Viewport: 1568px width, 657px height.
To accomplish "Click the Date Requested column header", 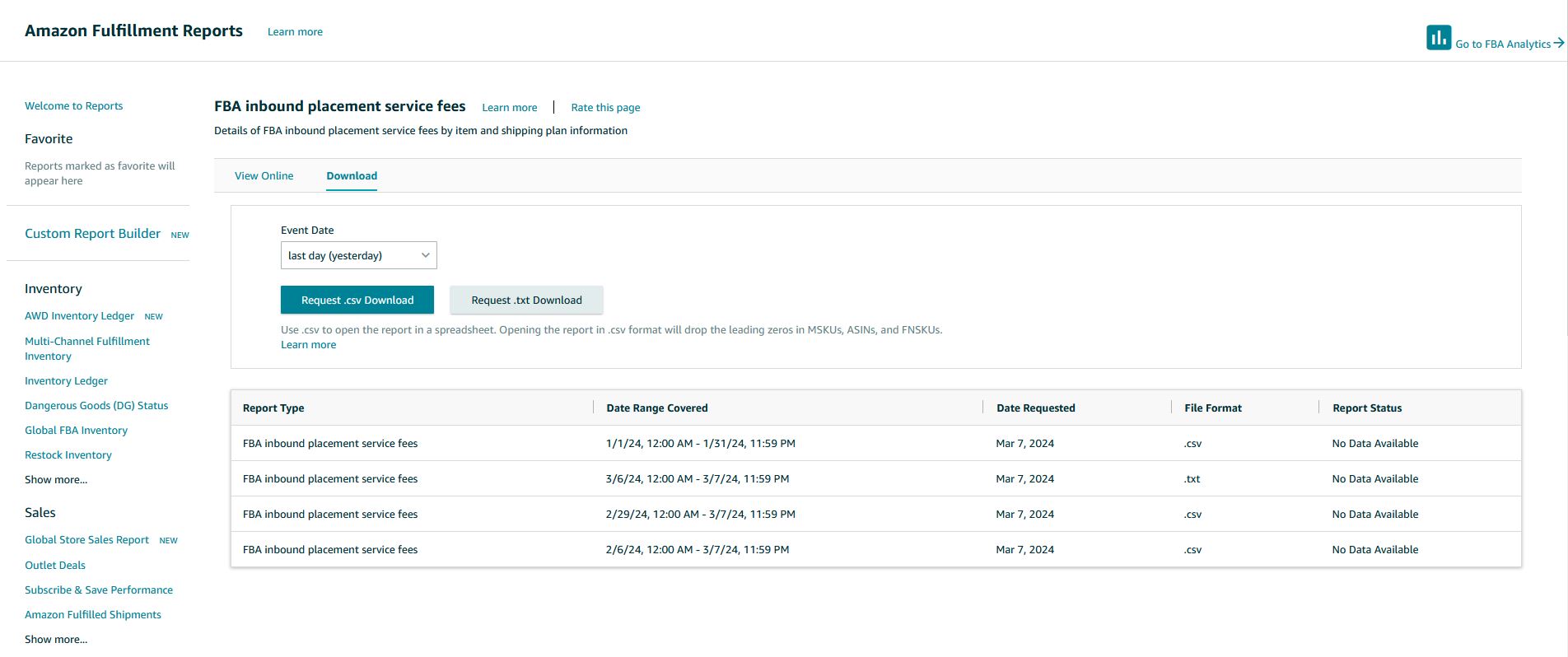I will pos(1036,408).
